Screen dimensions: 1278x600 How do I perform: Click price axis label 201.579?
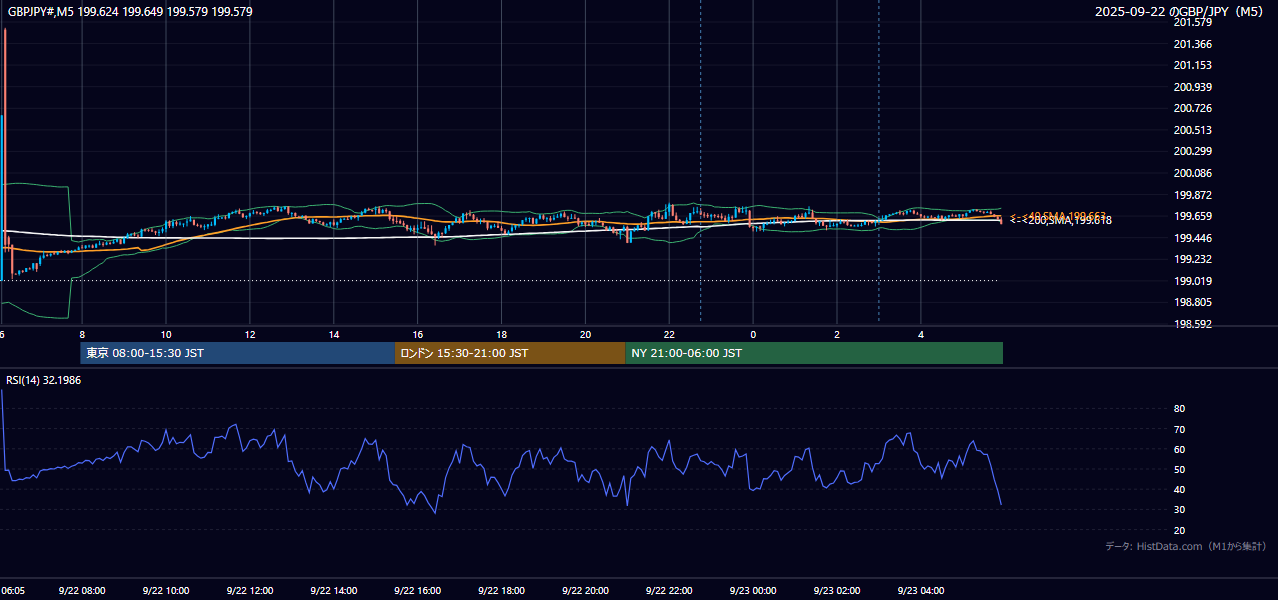[x=1192, y=22]
